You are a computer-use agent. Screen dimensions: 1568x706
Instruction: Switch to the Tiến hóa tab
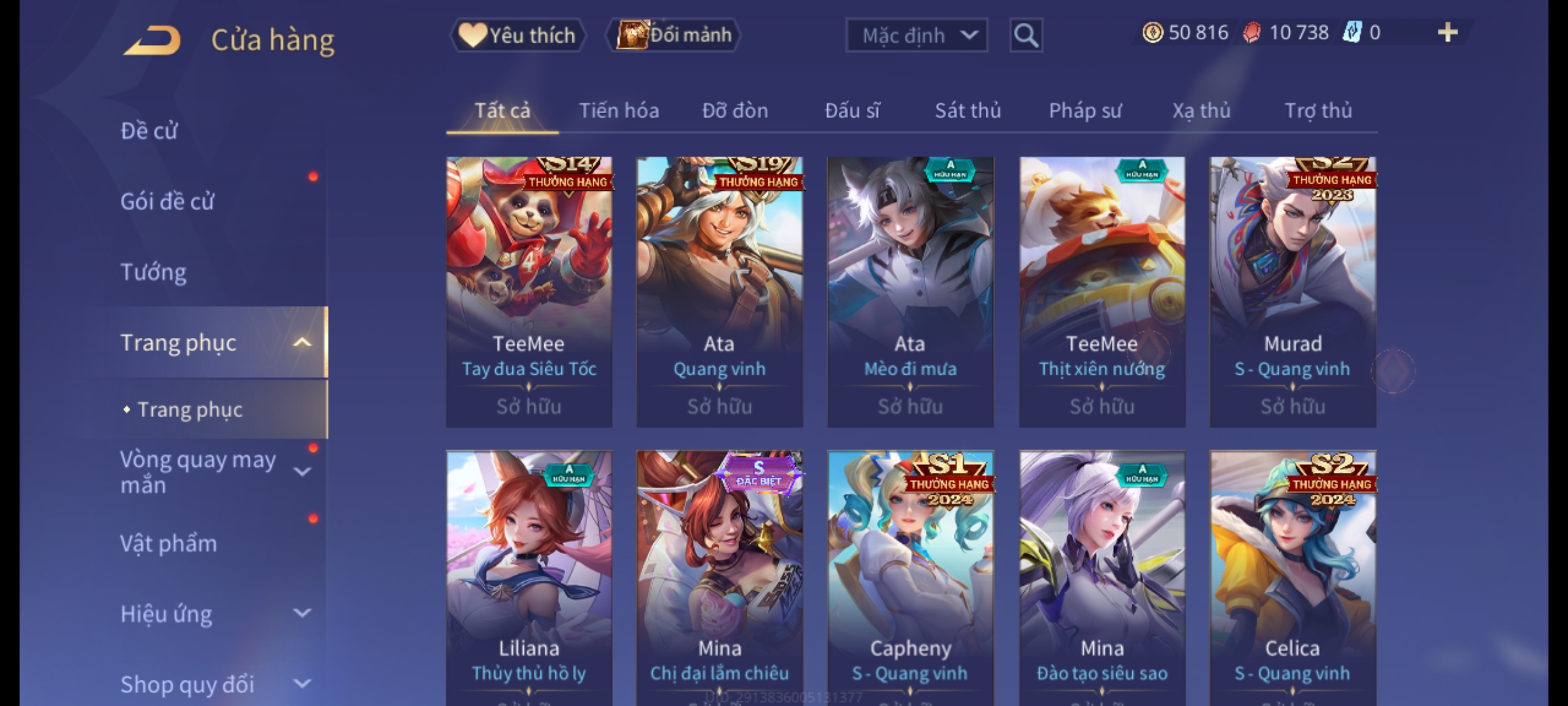[x=619, y=110]
